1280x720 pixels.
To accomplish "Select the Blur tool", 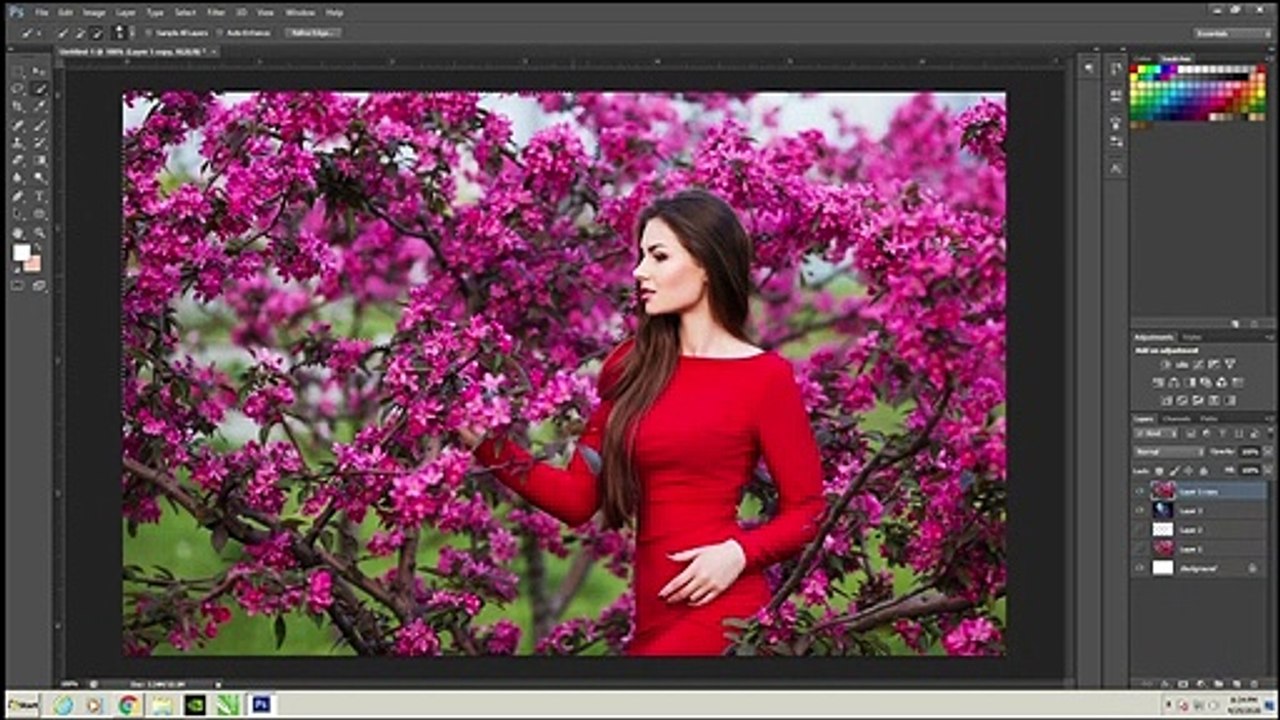I will pos(17,178).
